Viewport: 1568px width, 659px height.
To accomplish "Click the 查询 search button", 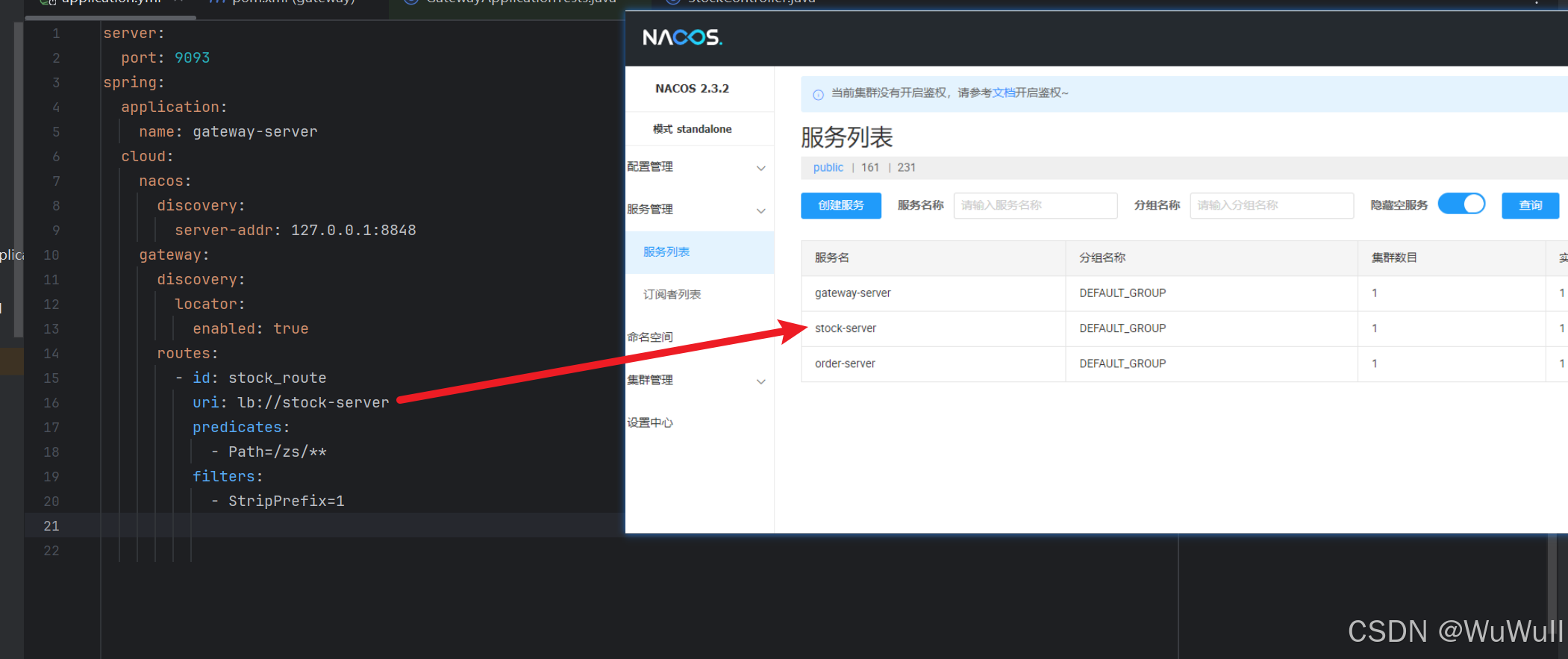I will [x=1530, y=205].
